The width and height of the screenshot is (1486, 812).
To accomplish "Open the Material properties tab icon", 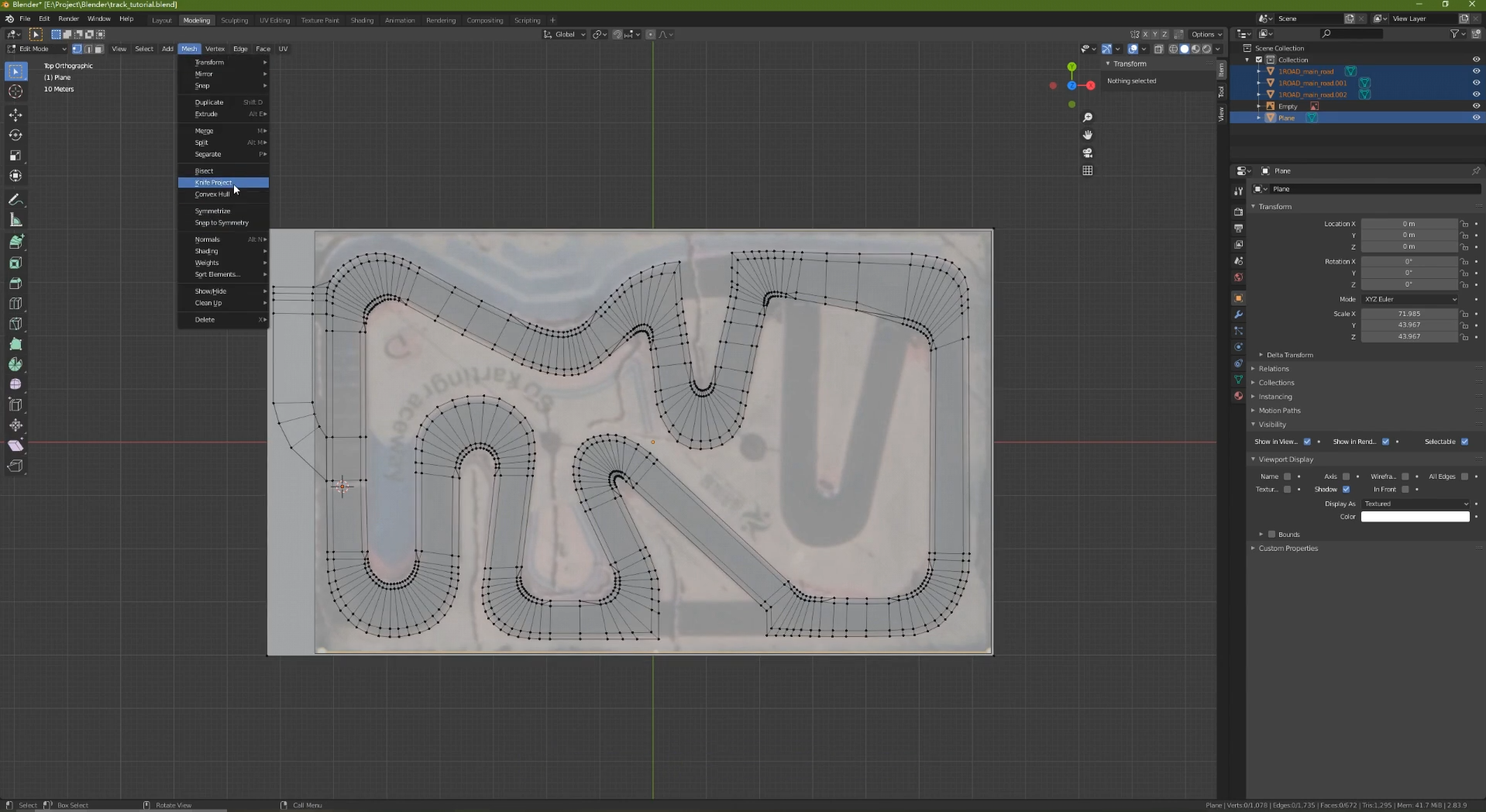I will click(1238, 396).
